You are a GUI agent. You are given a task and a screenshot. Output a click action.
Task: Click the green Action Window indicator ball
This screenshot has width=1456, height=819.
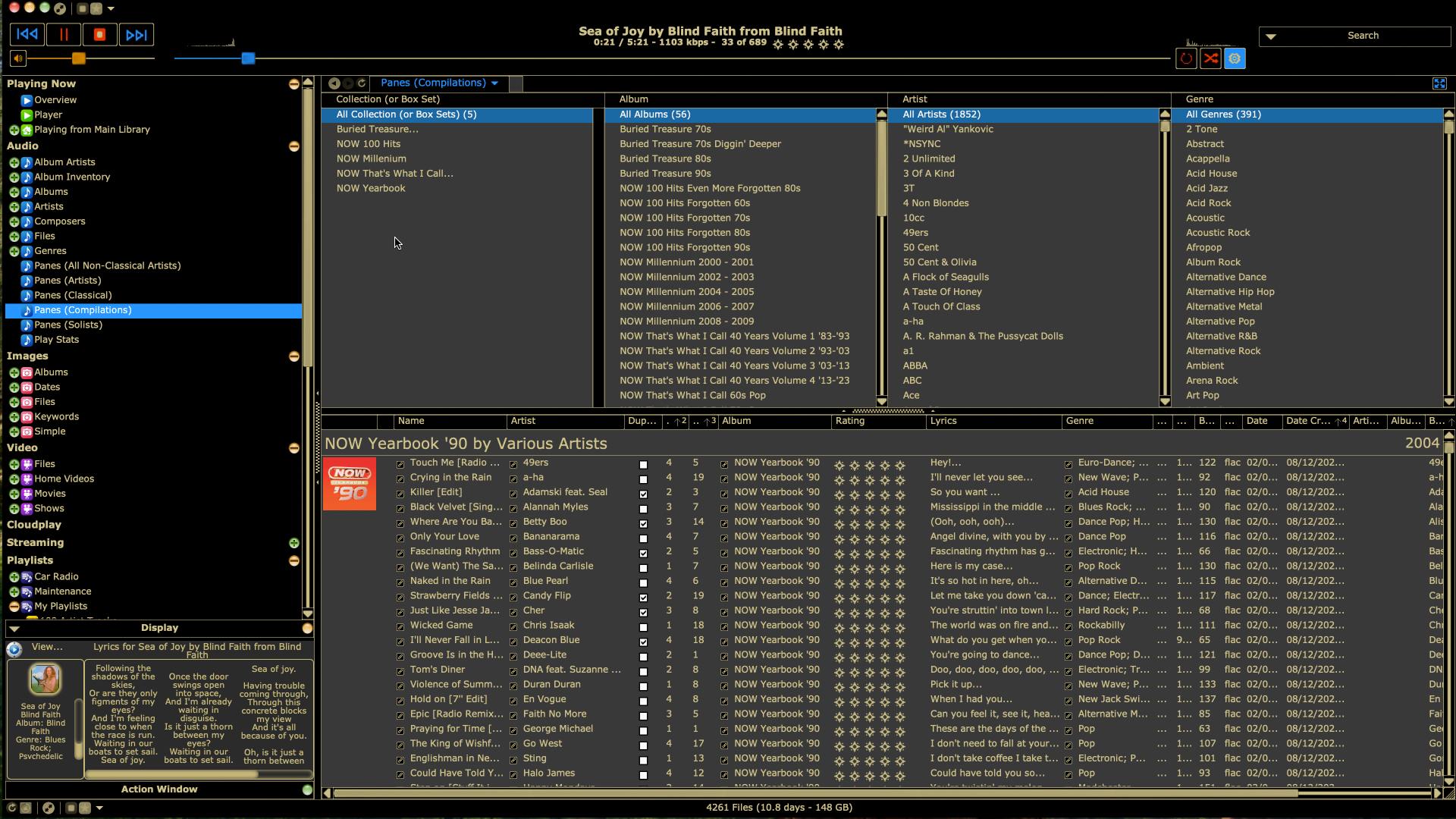coord(307,789)
